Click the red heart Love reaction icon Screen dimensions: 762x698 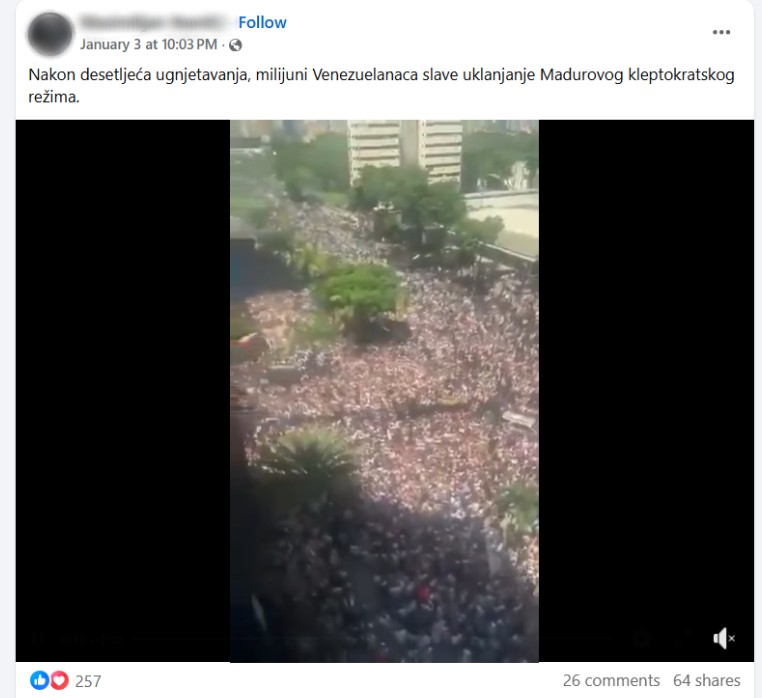point(59,681)
